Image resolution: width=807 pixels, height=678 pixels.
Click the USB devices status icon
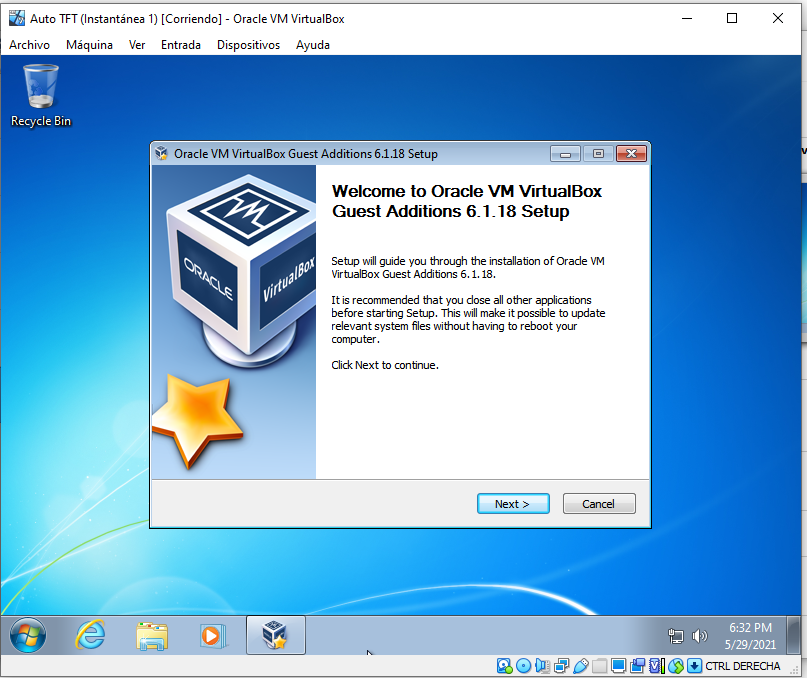580,666
